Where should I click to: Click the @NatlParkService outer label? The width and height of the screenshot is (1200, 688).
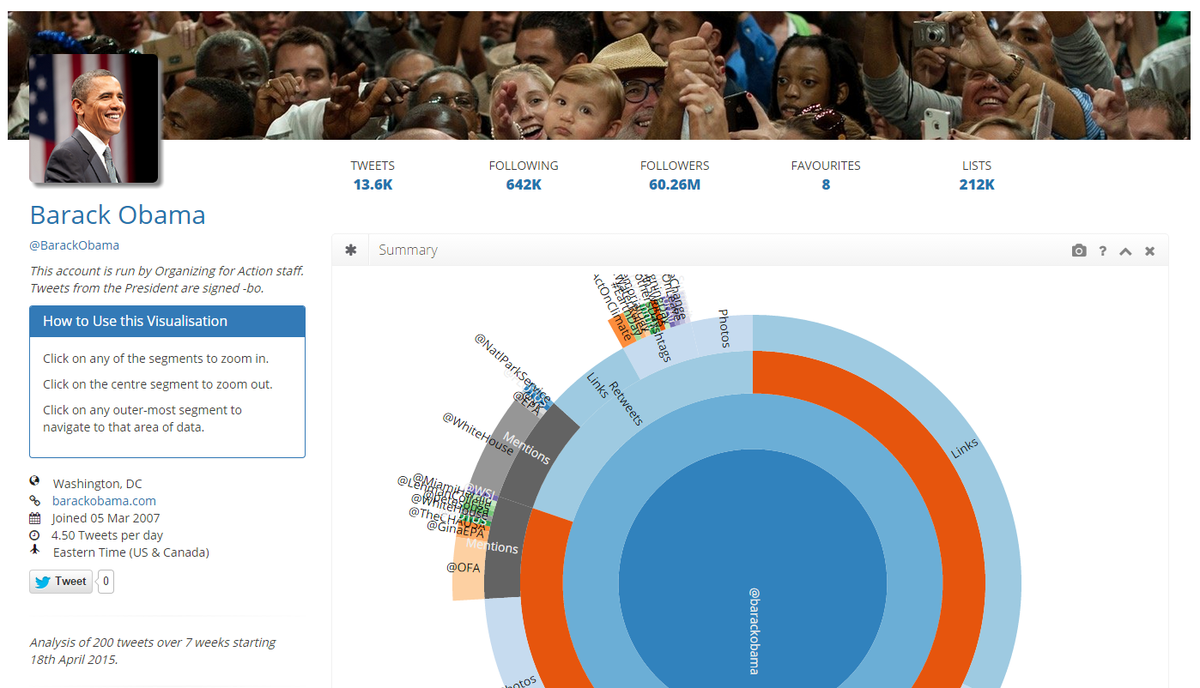tap(512, 367)
